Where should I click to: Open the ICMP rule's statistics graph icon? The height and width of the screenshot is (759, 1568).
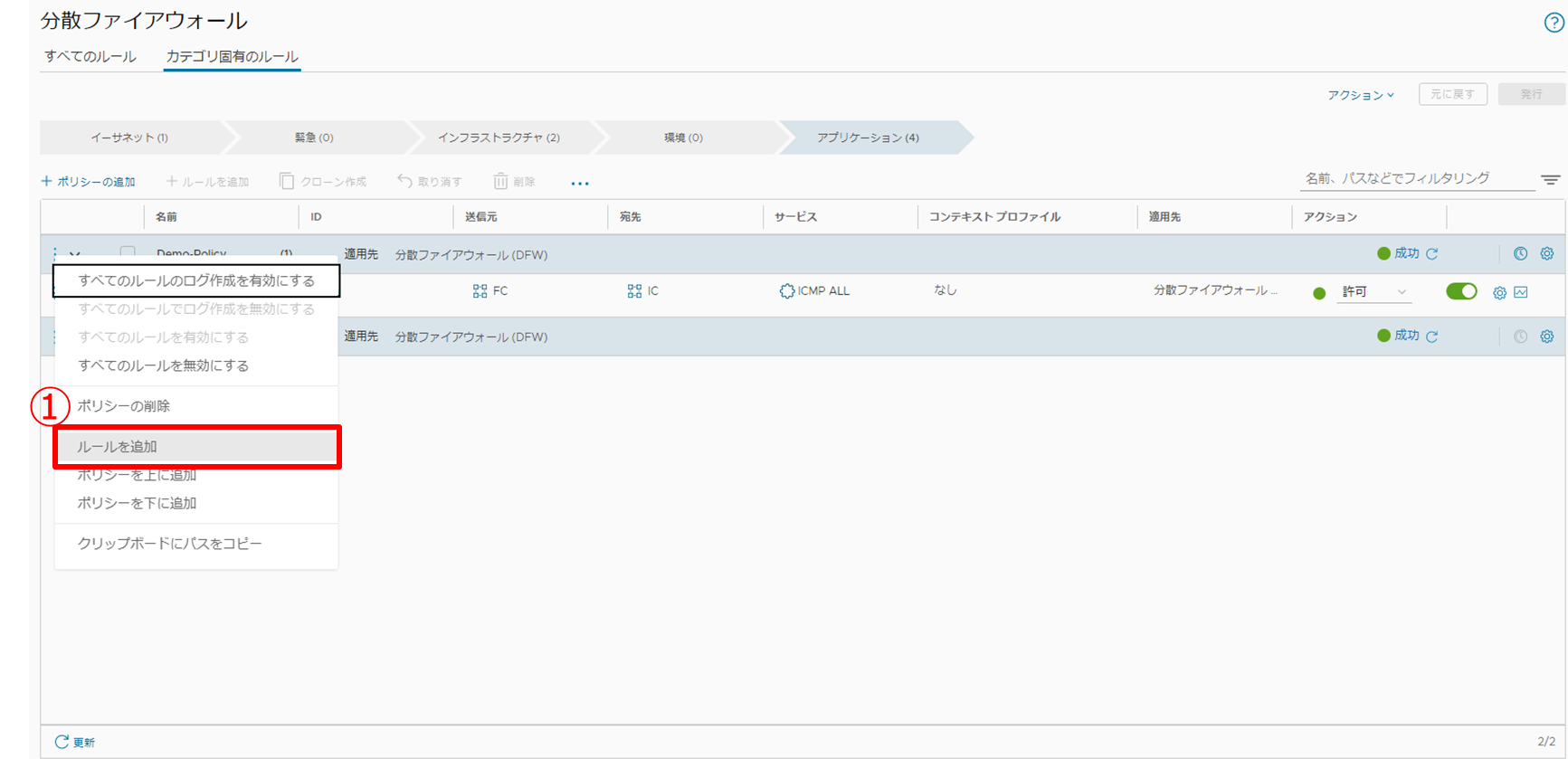(x=1521, y=292)
